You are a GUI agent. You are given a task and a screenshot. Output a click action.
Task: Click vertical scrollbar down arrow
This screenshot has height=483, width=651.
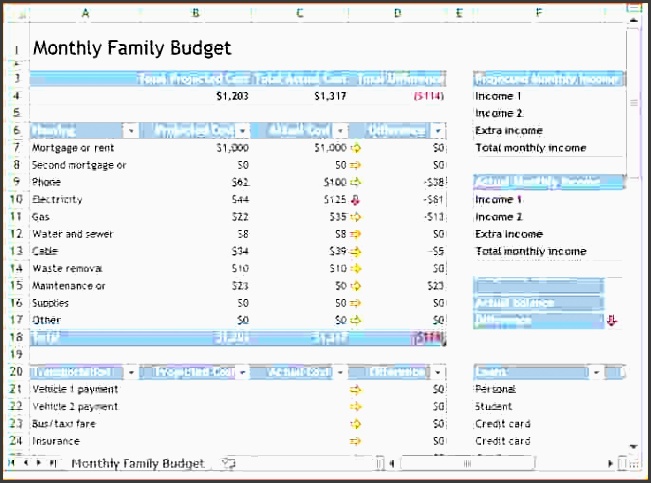point(632,446)
